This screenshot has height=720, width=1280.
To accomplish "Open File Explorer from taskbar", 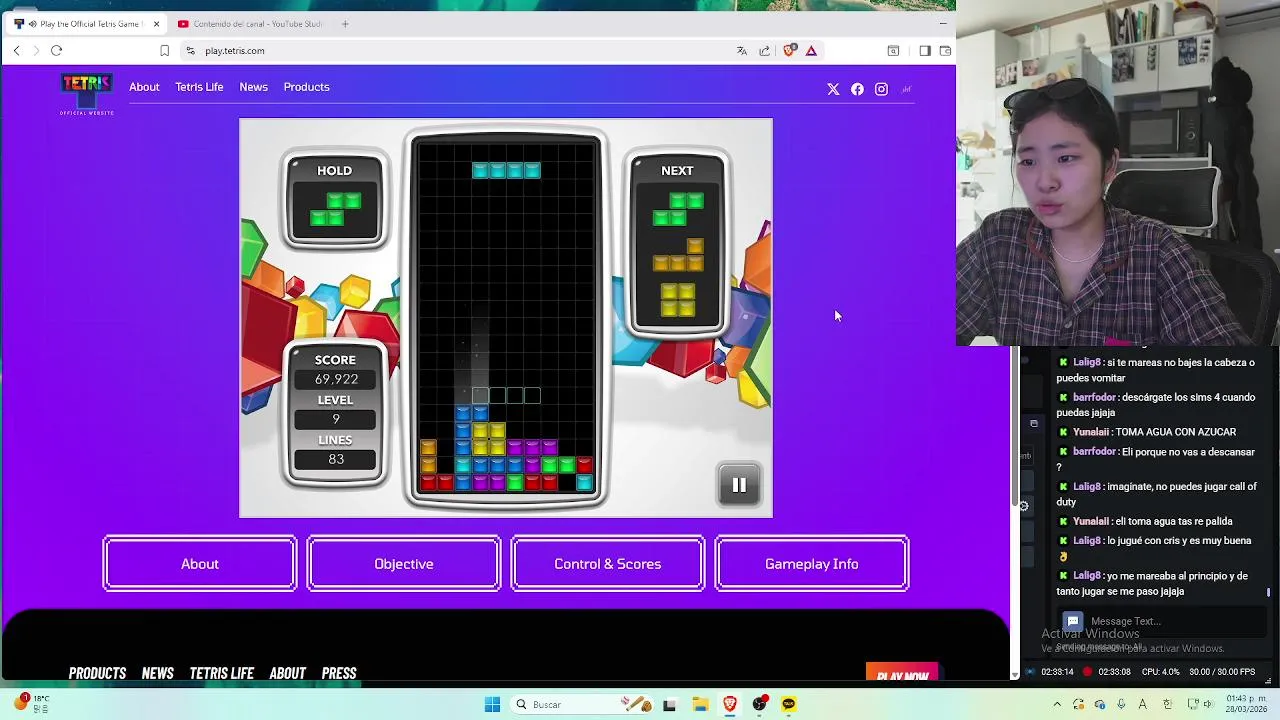I will (700, 704).
